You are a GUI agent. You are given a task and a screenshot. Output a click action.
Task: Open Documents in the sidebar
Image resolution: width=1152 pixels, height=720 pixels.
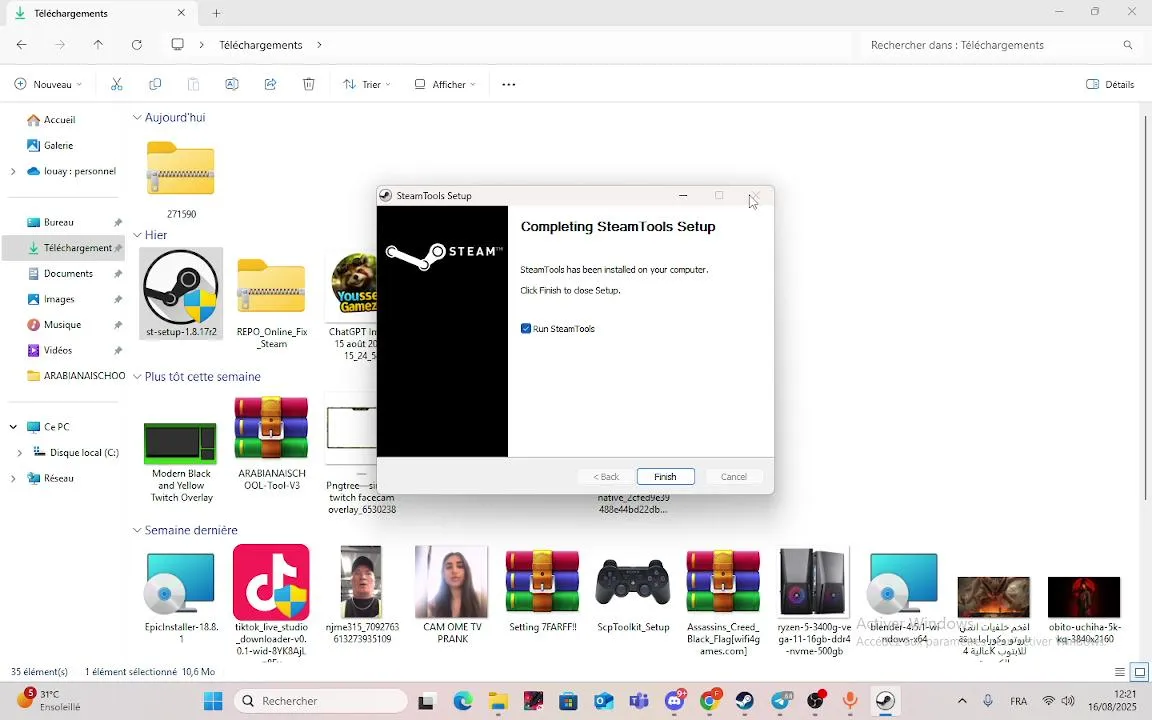(x=68, y=273)
